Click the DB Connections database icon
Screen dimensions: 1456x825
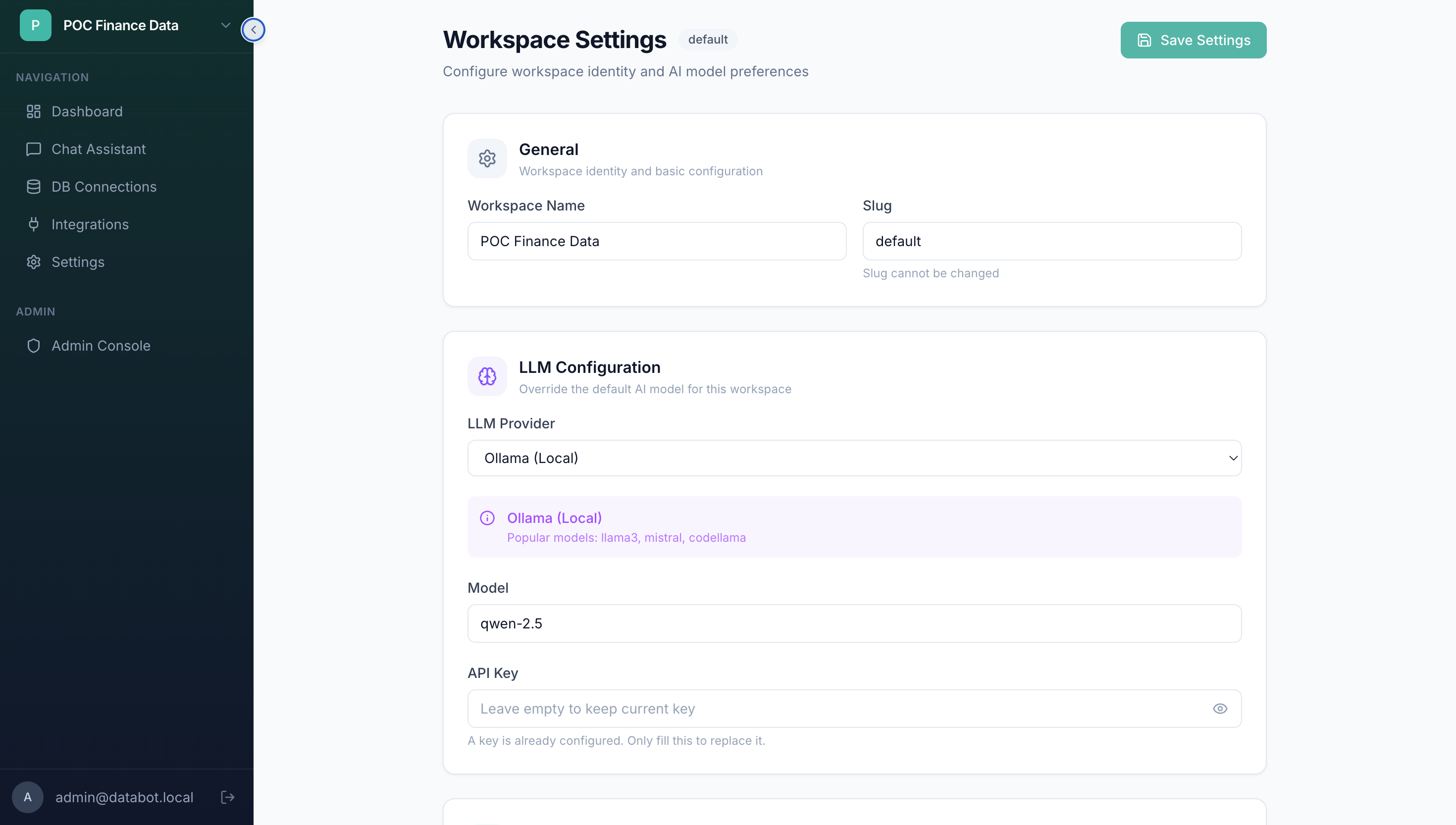tap(33, 186)
